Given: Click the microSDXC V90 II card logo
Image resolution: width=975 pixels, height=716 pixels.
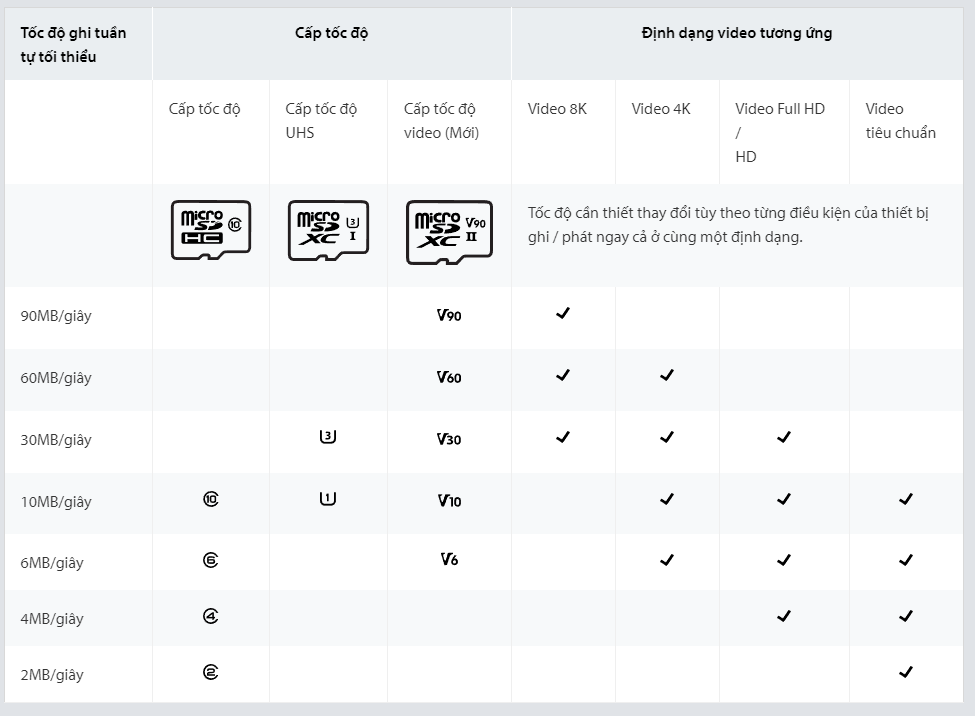Looking at the screenshot, I should [x=449, y=232].
